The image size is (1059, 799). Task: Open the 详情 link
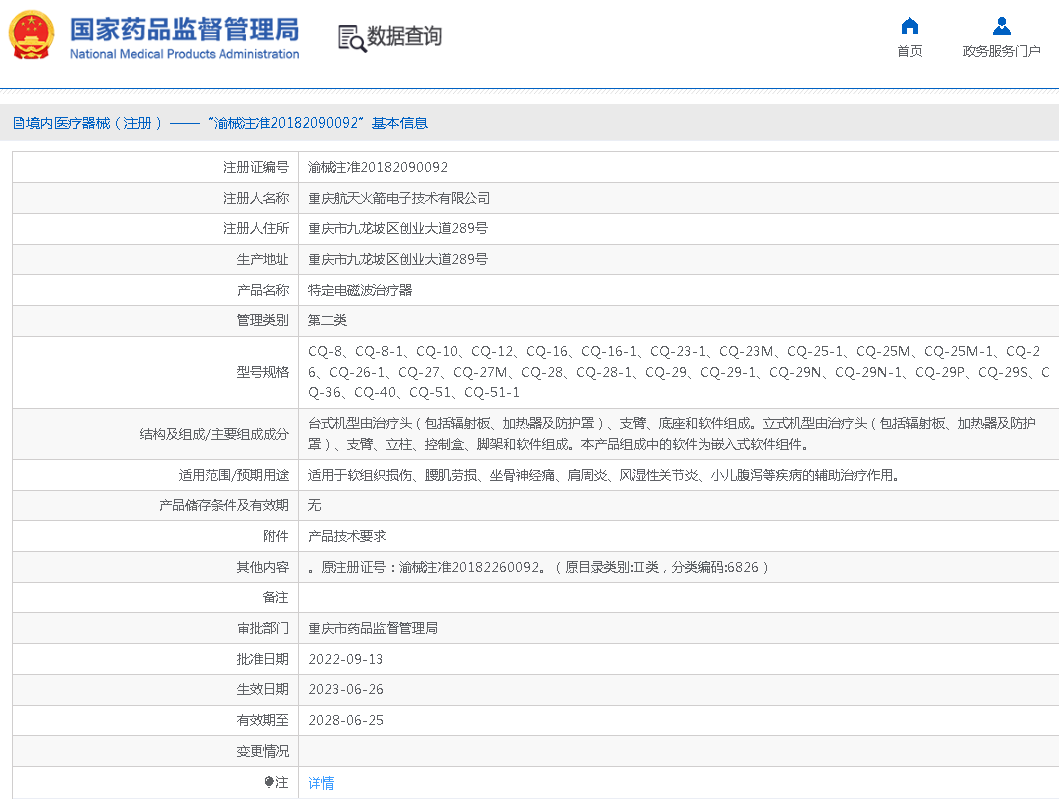[321, 783]
